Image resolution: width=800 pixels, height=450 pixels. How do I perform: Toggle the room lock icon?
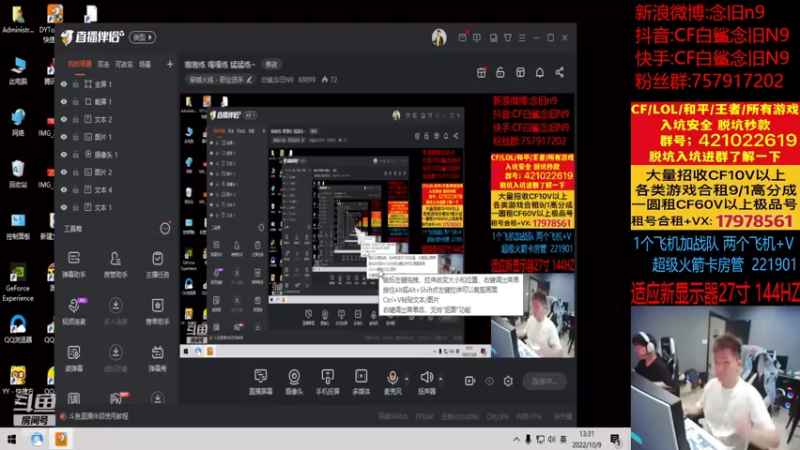point(501,72)
